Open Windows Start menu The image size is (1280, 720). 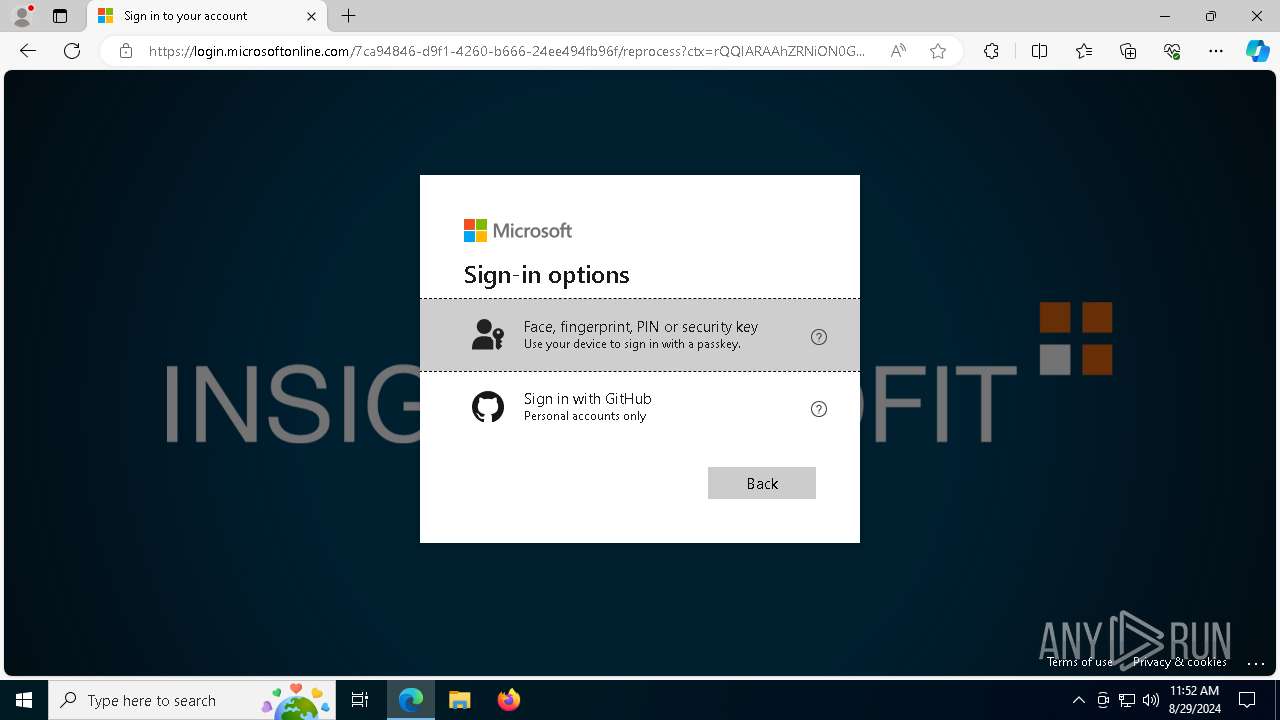click(24, 700)
